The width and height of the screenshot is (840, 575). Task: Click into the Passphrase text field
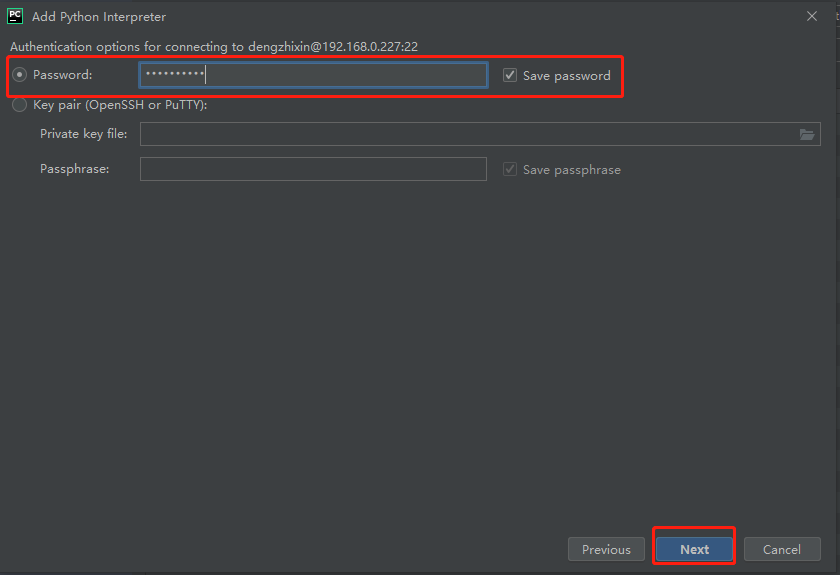313,170
